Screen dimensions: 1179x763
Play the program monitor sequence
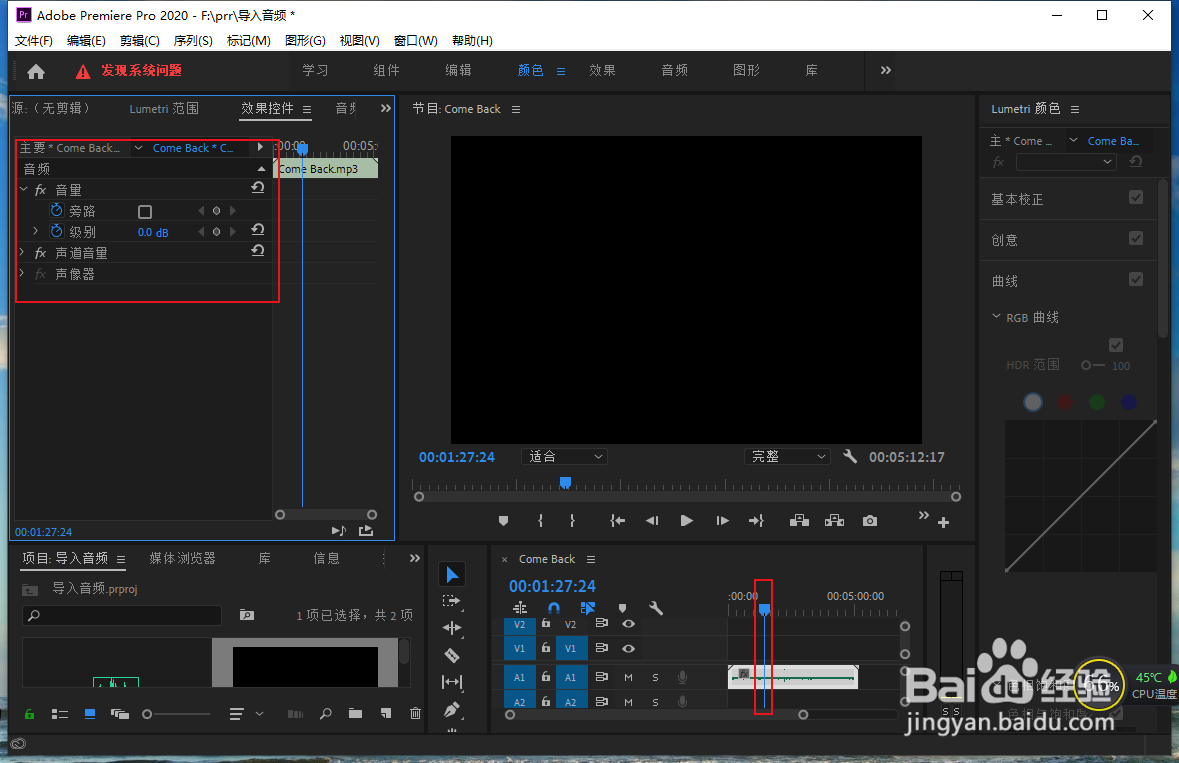[686, 520]
